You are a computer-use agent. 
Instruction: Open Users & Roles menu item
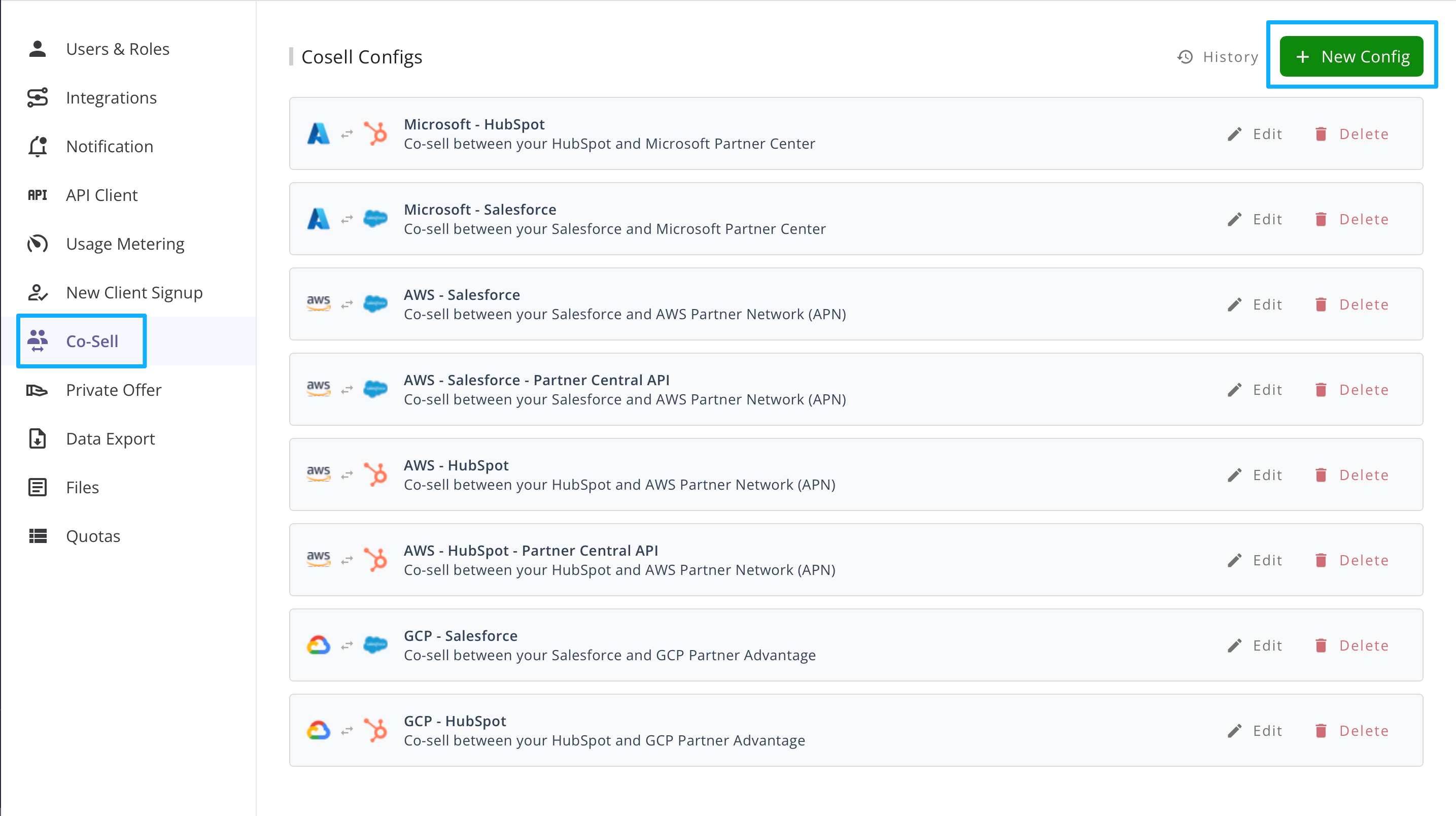coord(117,49)
